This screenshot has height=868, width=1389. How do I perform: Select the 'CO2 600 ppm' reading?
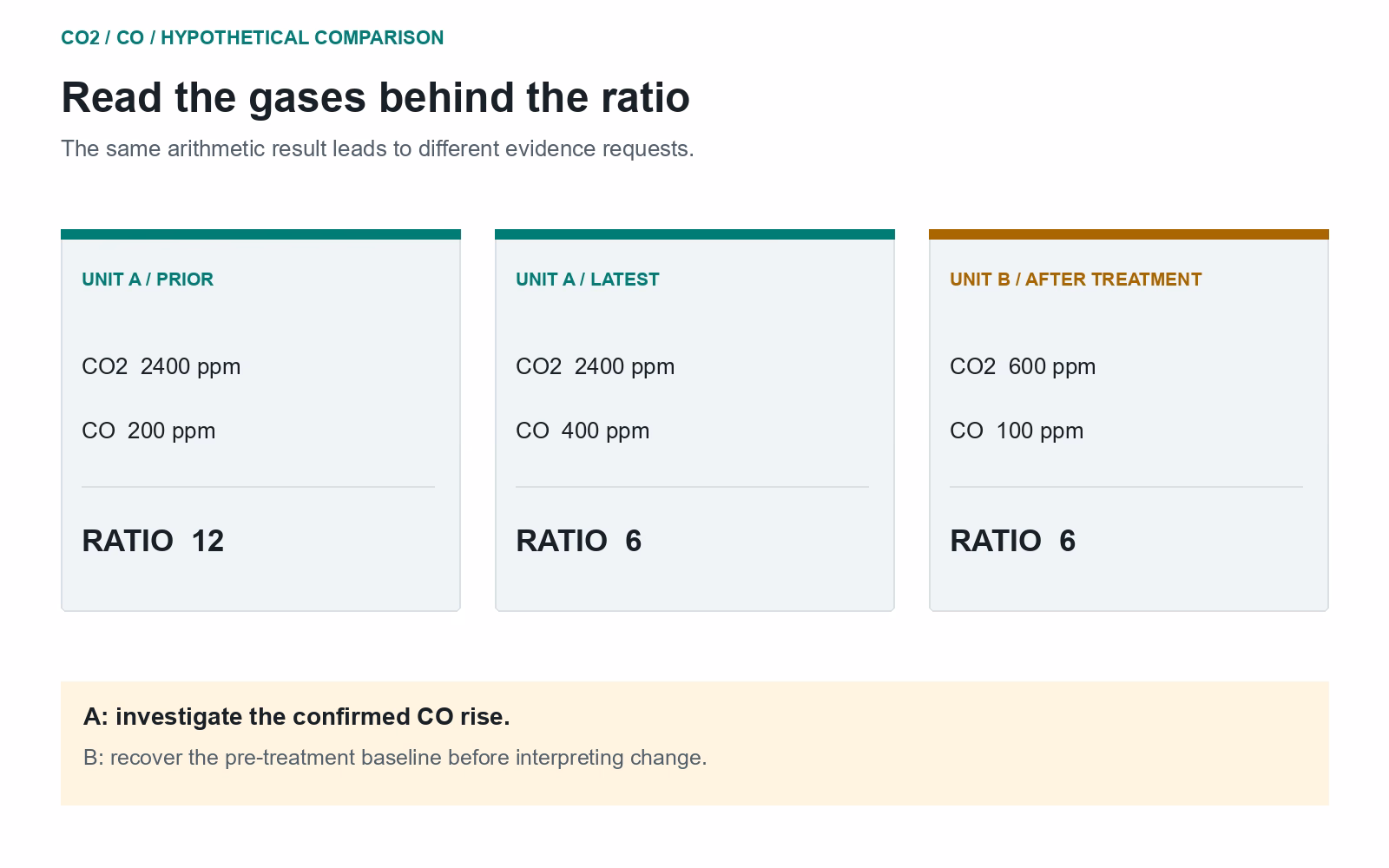[x=1023, y=366]
